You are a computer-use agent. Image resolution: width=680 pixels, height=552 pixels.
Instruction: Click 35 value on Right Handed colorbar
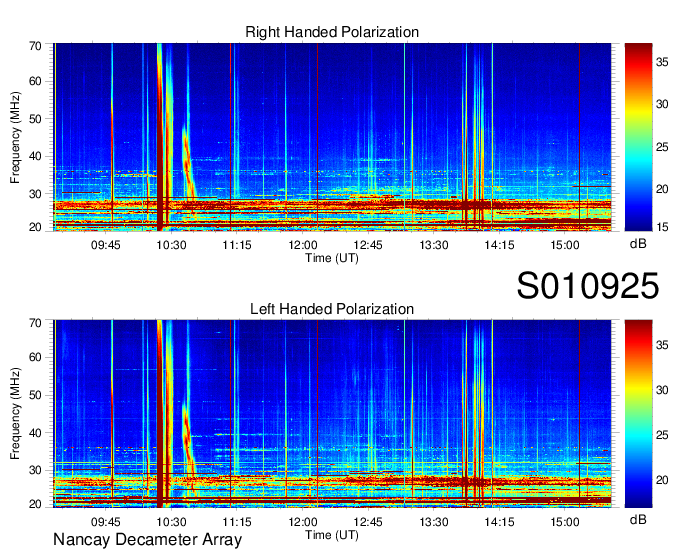(662, 62)
